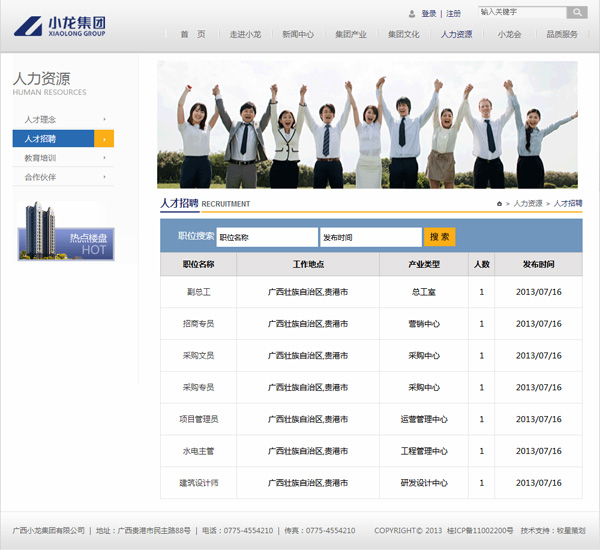Open 新闻中心 navigation item
This screenshot has width=600, height=550.
[x=298, y=34]
